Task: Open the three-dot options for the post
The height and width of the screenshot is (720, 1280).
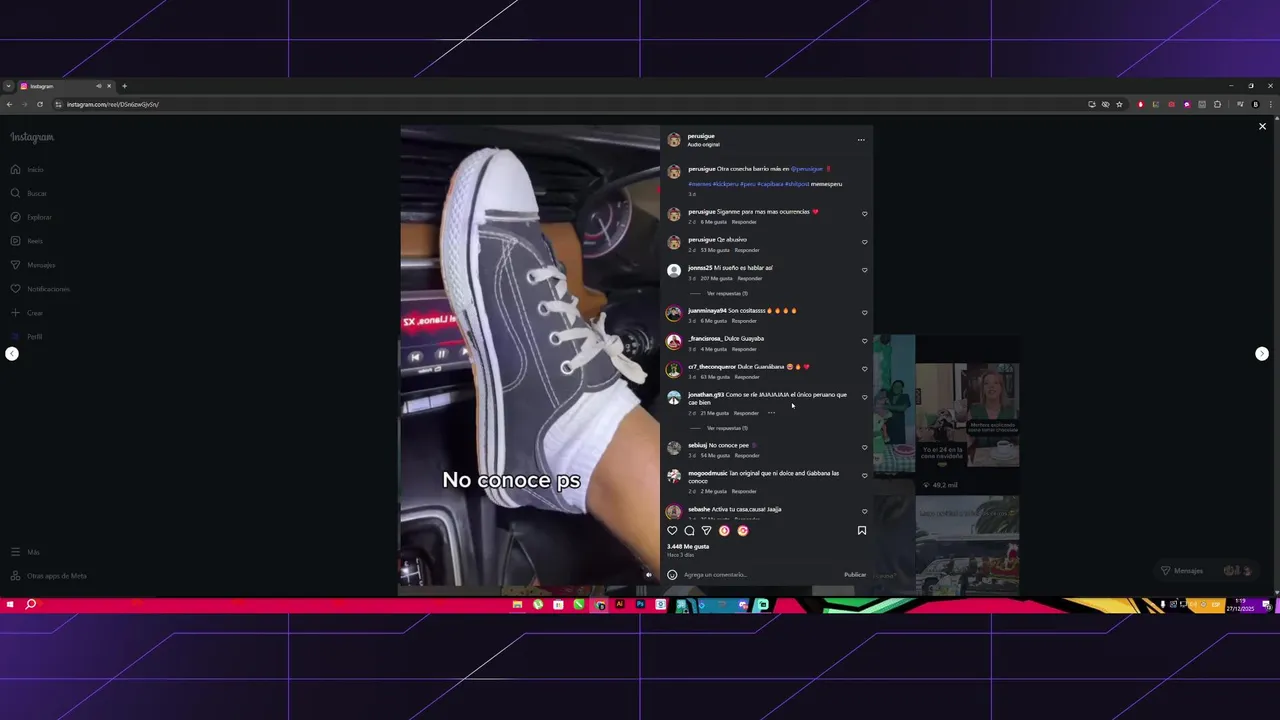Action: pyautogui.click(x=861, y=140)
